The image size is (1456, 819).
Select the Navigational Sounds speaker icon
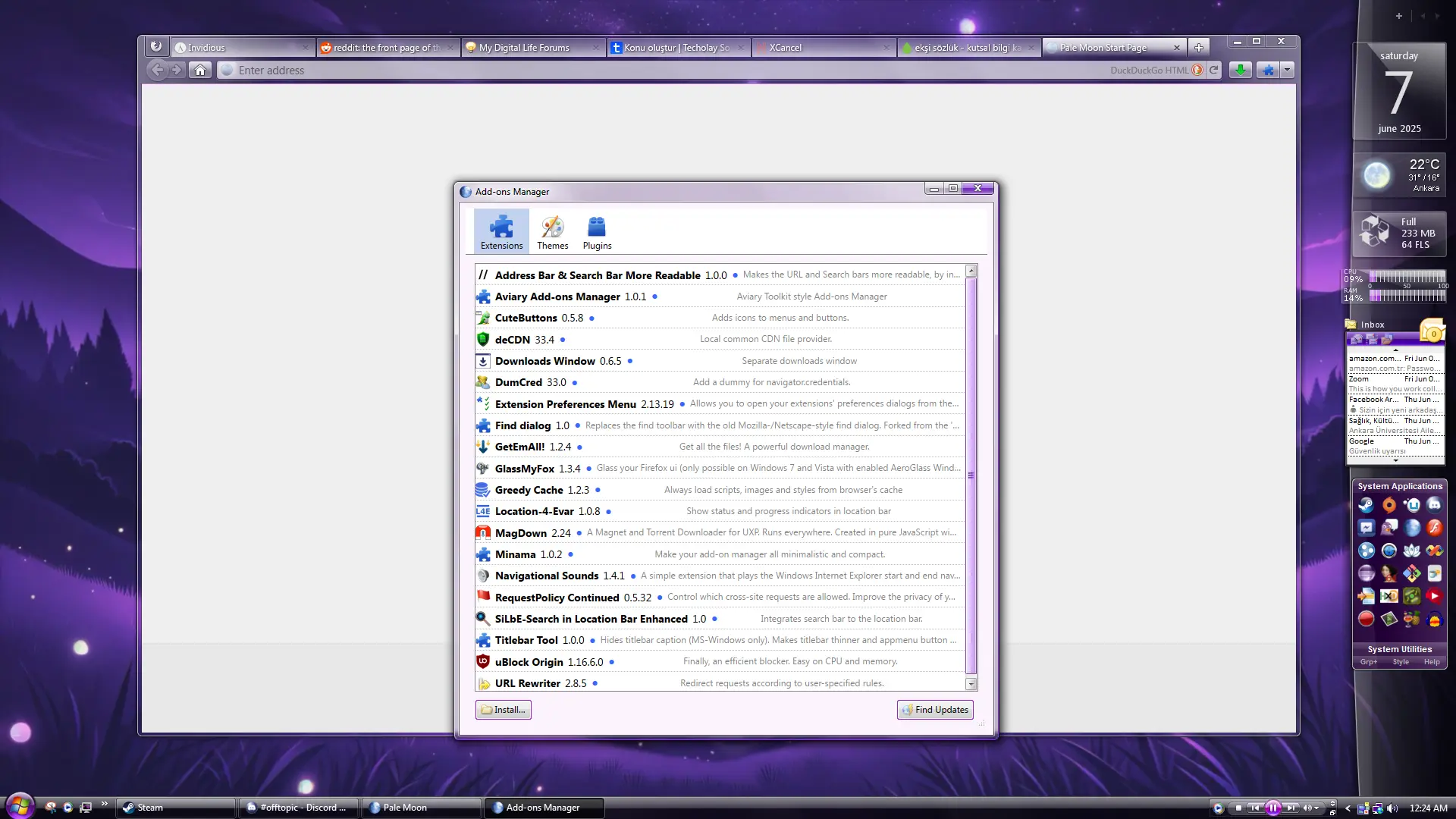point(483,576)
